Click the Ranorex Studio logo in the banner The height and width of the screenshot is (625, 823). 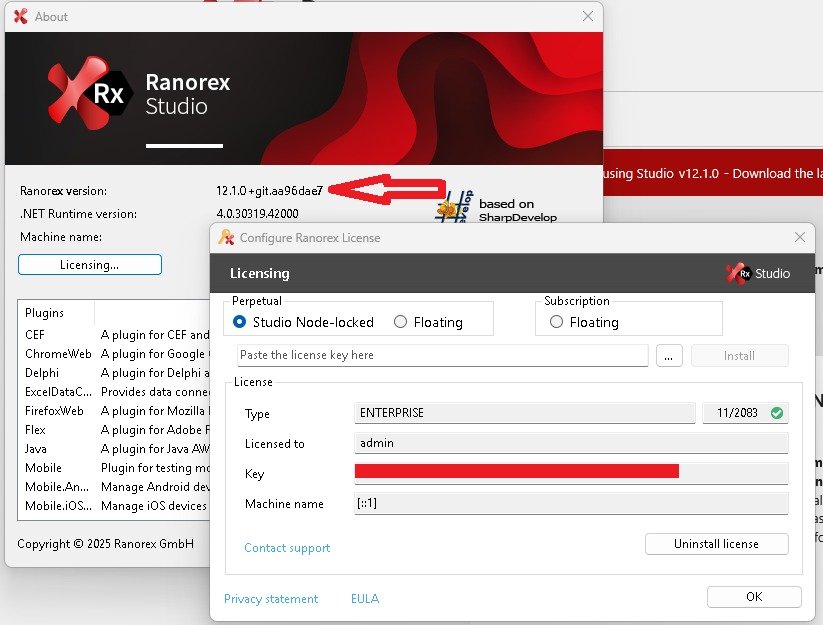pos(90,93)
